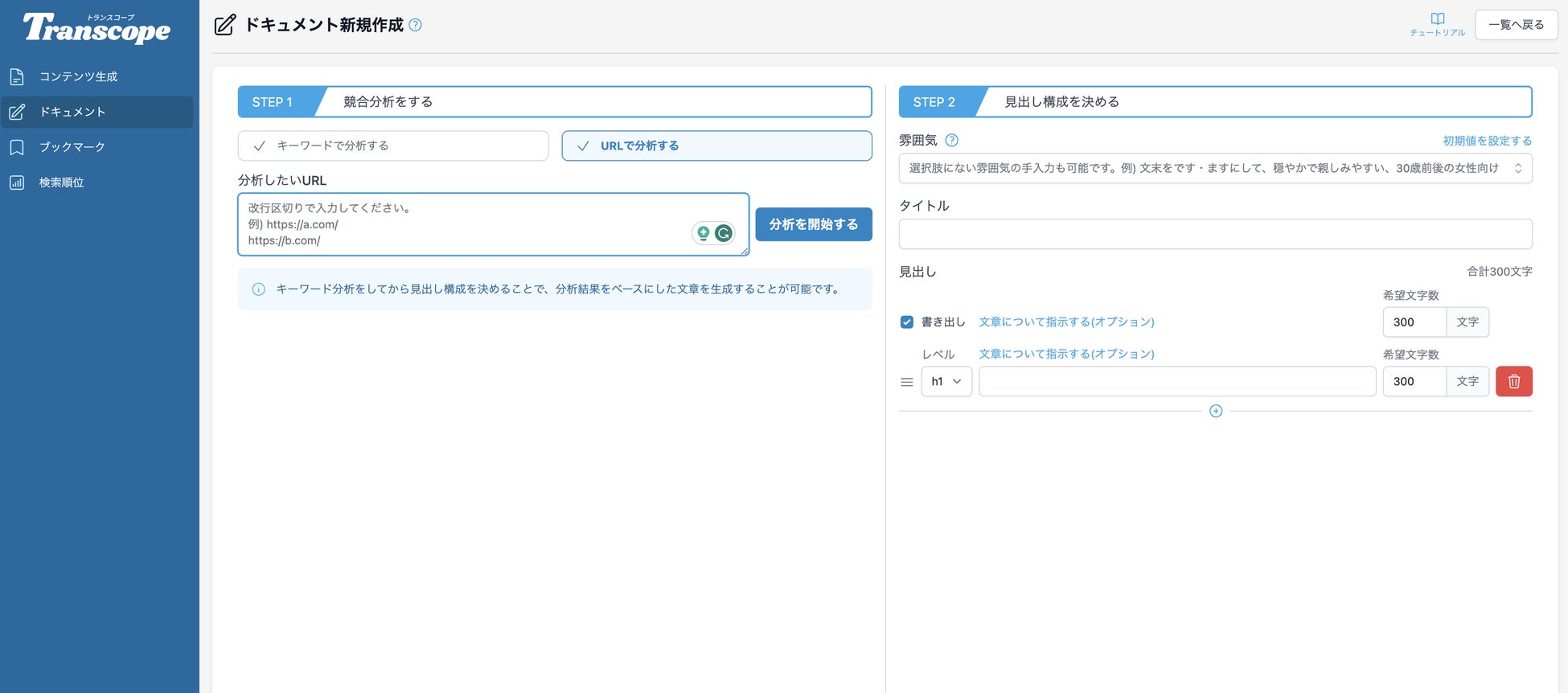The height and width of the screenshot is (693, 1568).
Task: Click the チュートリアル link text
Action: click(x=1438, y=33)
